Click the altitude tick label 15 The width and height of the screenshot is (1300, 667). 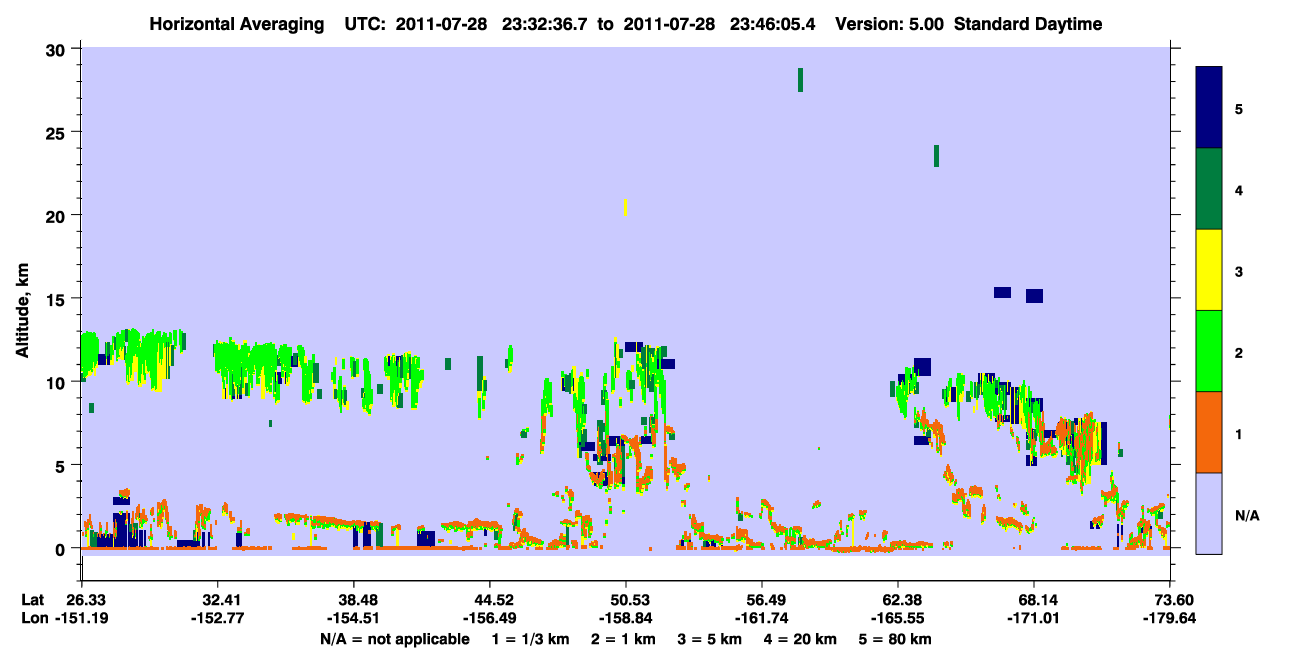coord(57,299)
